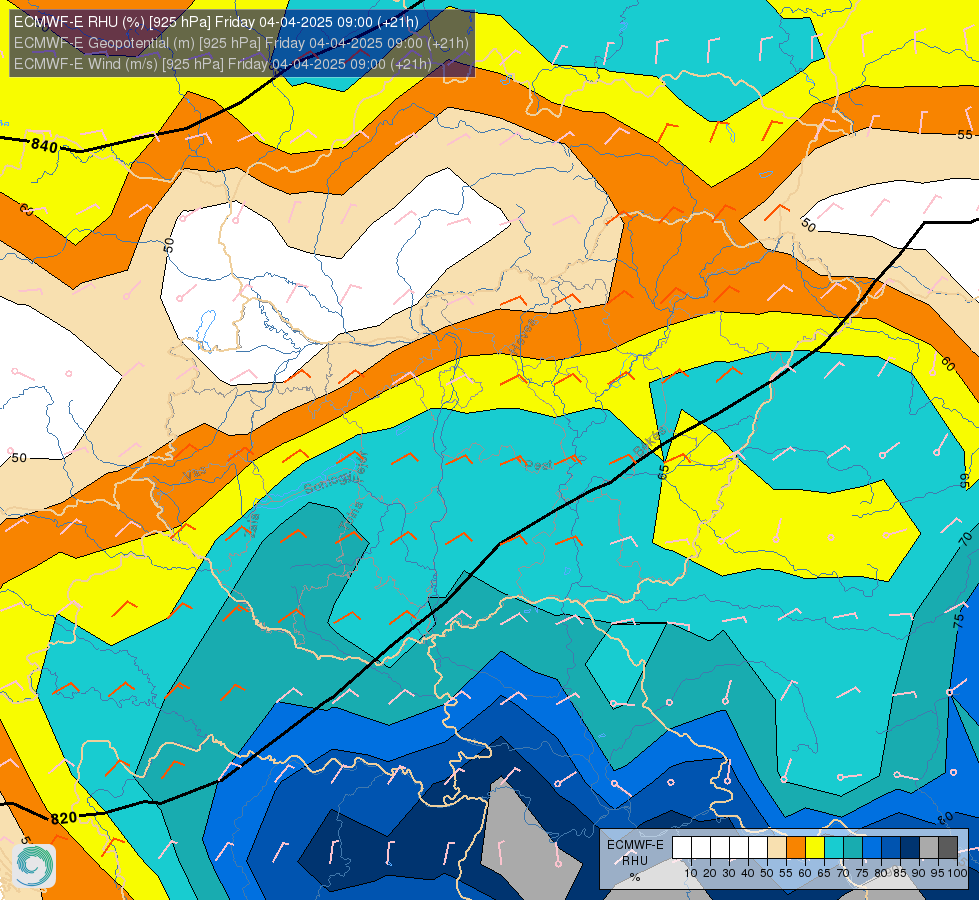
Task: Pick the darker blue 80-85 legend swatch
Action: pyautogui.click(x=891, y=847)
